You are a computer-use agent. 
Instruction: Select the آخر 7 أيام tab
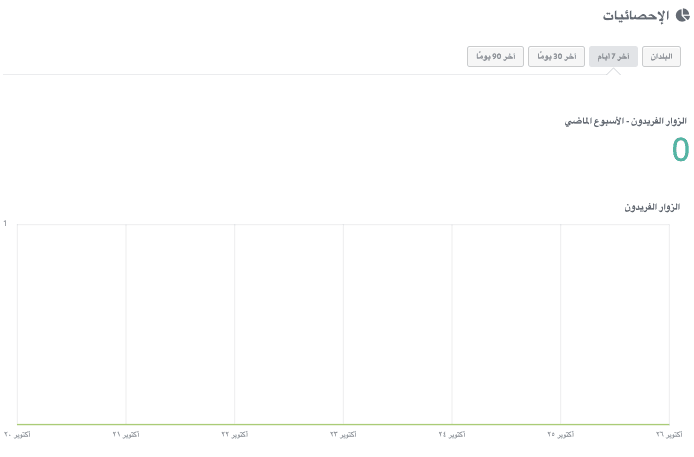(613, 57)
